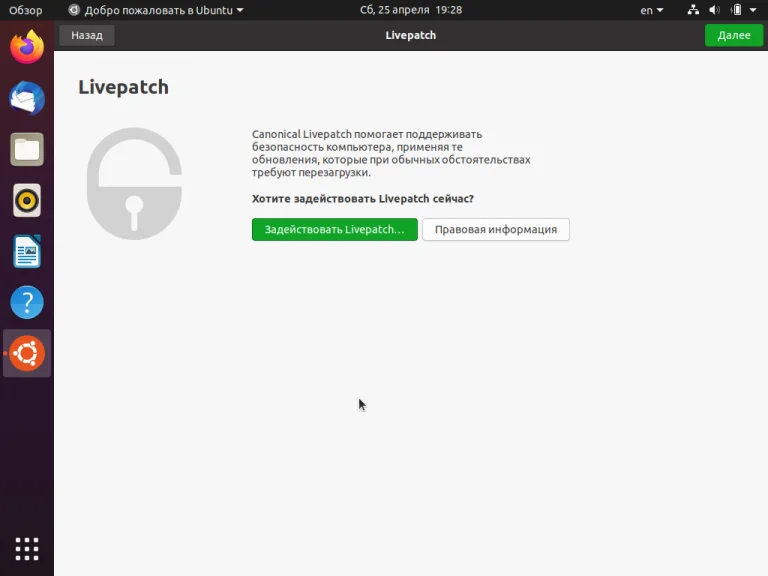Open the network status icon

[693, 10]
